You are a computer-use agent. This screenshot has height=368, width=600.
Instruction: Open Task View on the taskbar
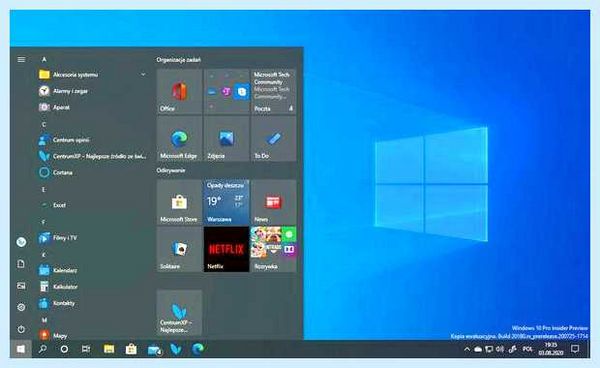(x=86, y=349)
